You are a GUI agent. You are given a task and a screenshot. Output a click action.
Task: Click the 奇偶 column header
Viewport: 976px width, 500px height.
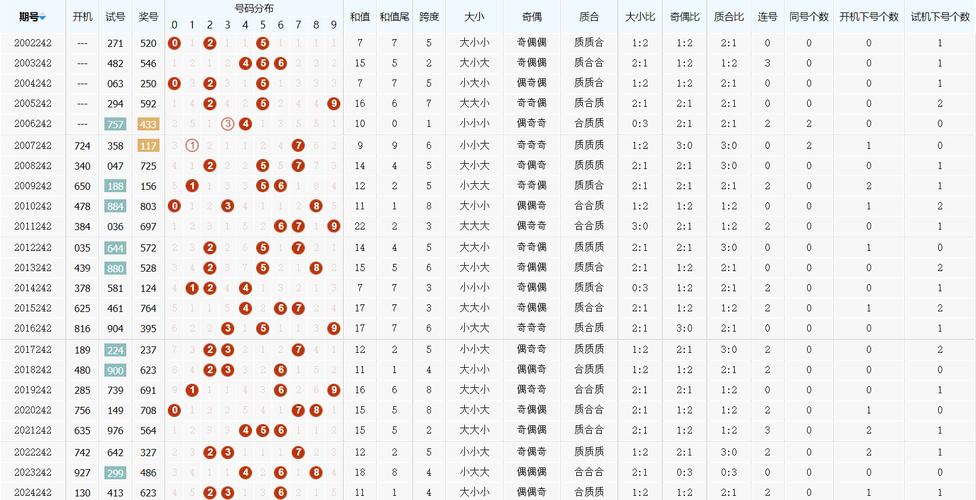pos(532,17)
